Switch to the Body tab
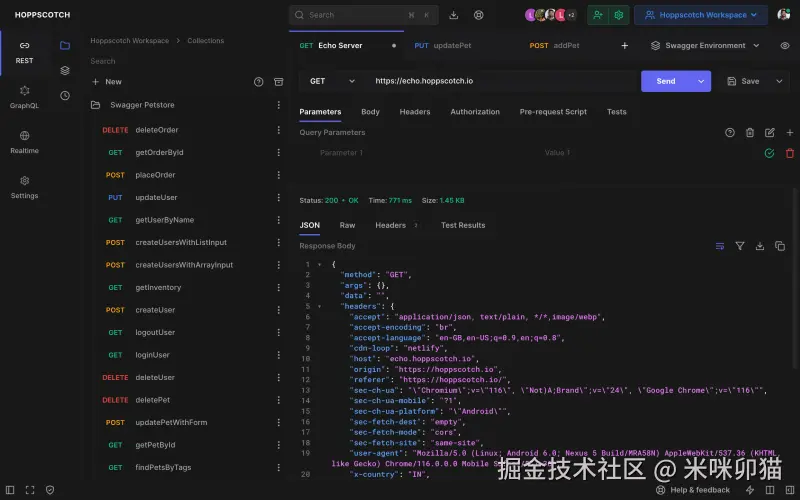Screen dimensions: 800x500 click(x=370, y=112)
